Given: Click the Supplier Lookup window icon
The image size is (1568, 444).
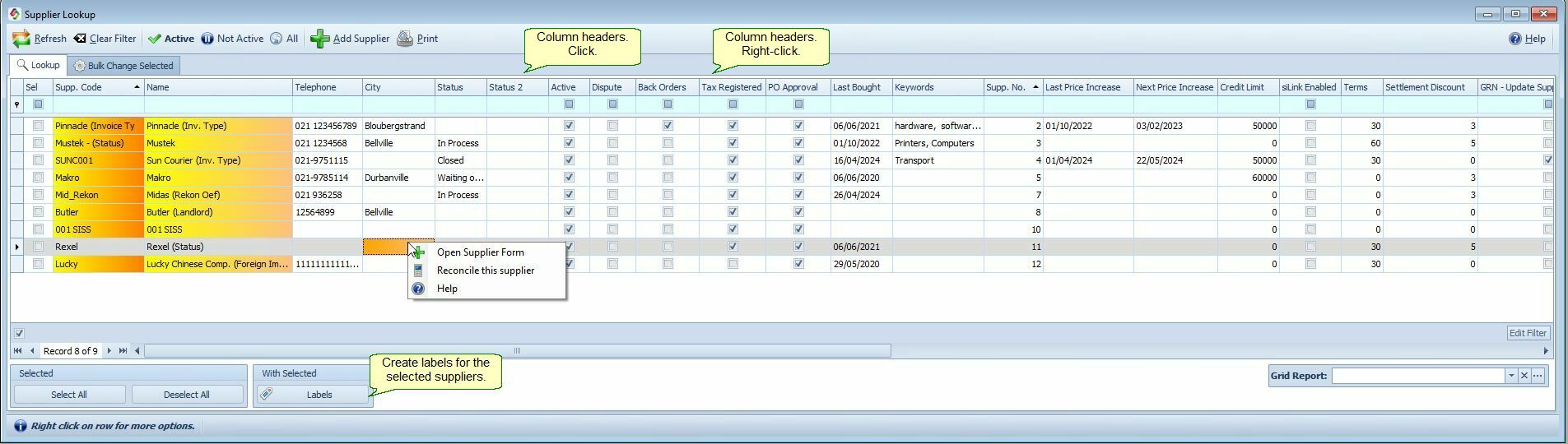Looking at the screenshot, I should 15,14.
